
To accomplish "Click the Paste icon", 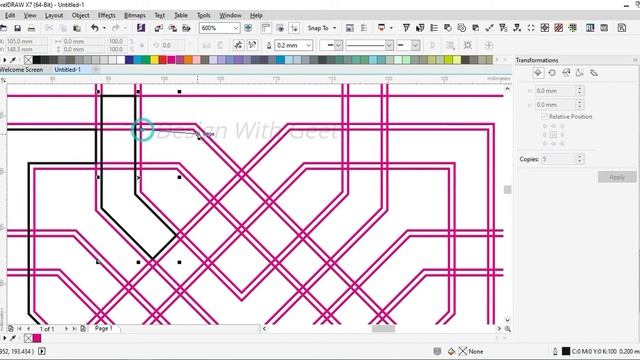I will (x=76, y=28).
